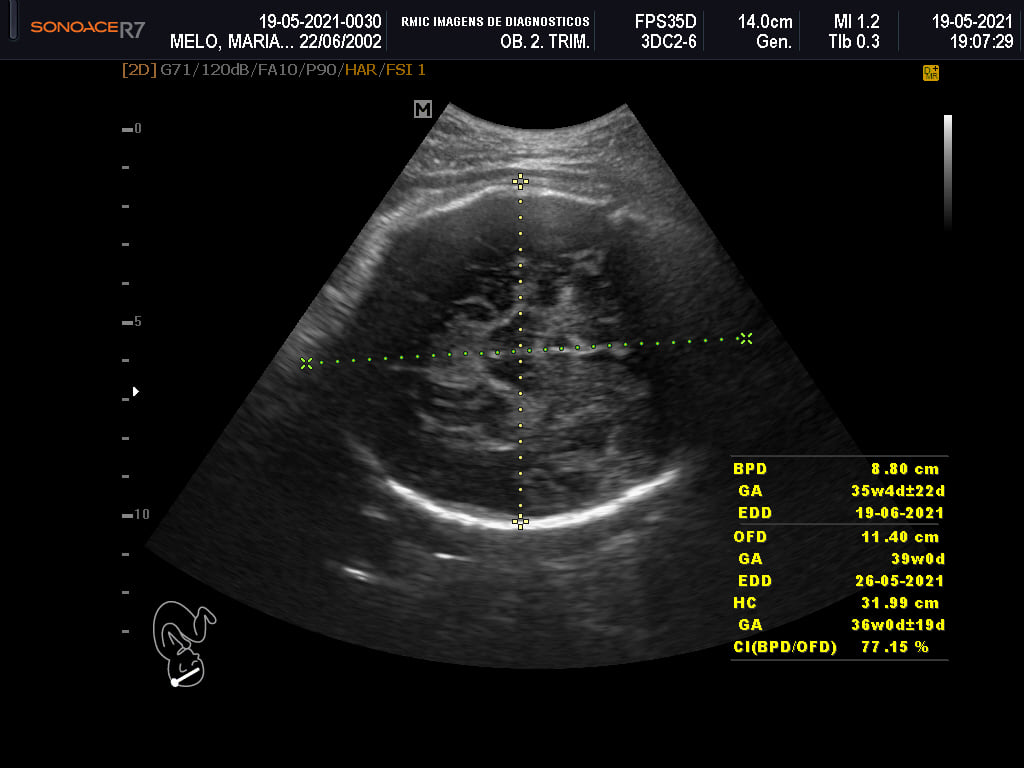
Task: Click the HAR harmonic indicator
Action: pos(360,70)
